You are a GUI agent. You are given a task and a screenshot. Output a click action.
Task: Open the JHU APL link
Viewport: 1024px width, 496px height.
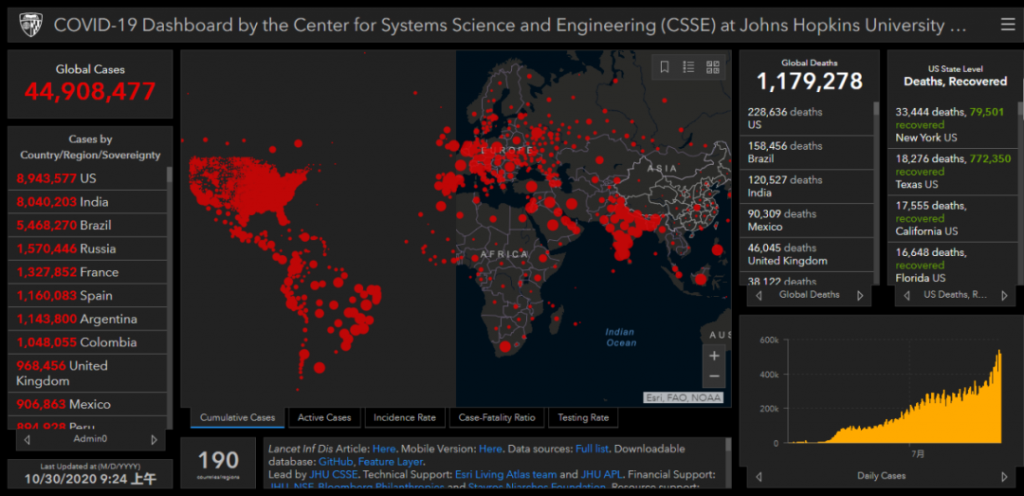(602, 474)
